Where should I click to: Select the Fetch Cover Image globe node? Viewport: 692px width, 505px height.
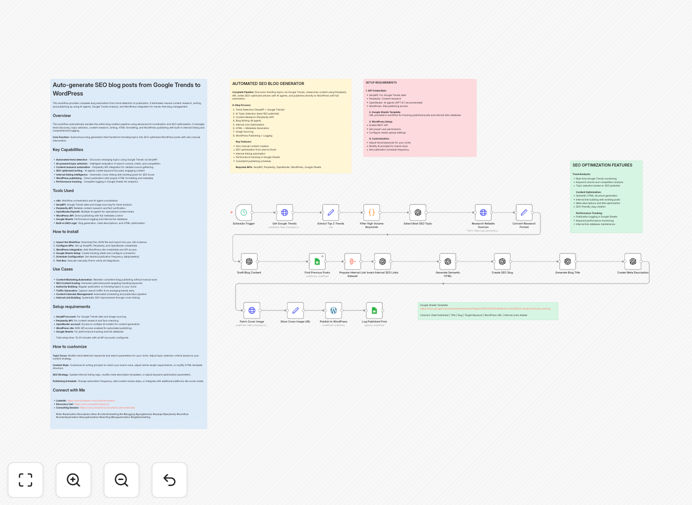[252, 310]
